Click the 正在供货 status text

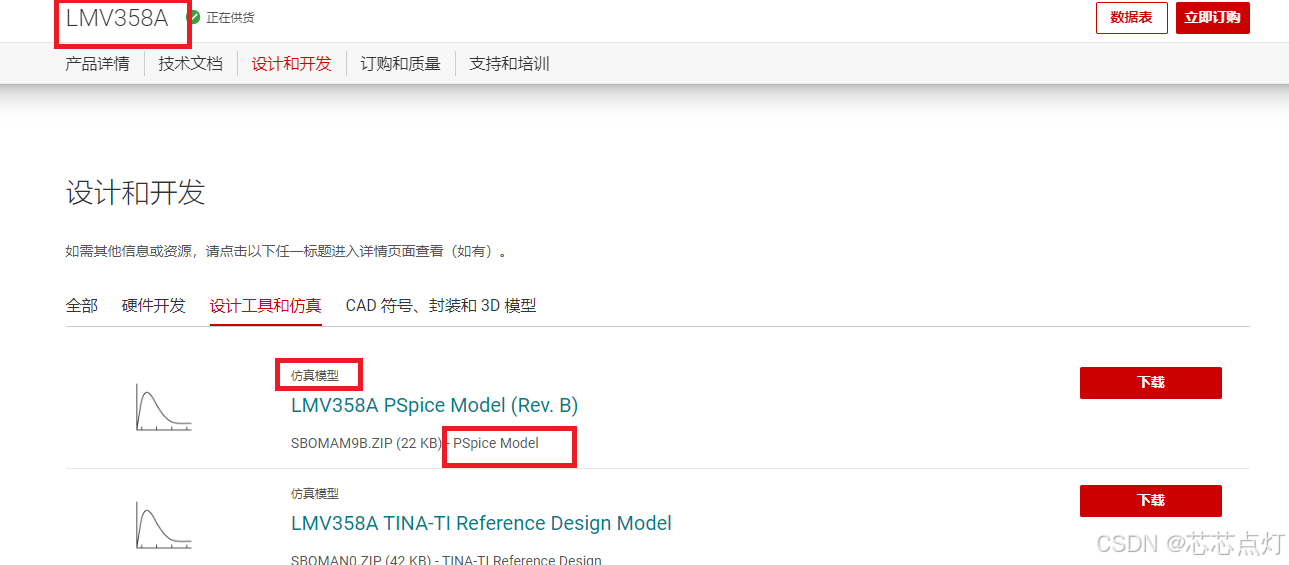[230, 17]
